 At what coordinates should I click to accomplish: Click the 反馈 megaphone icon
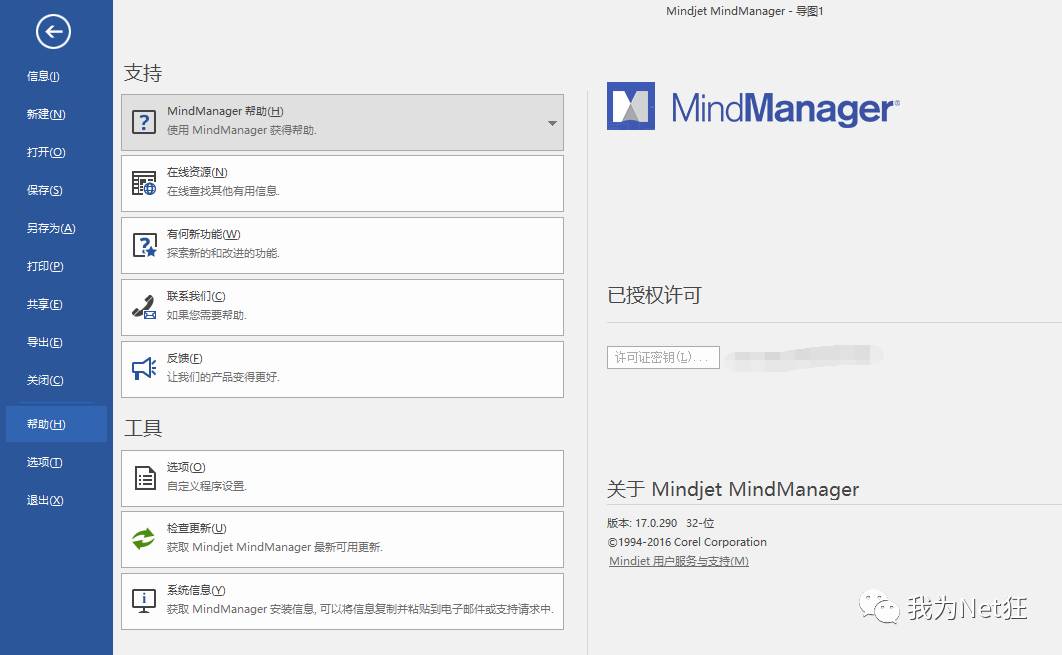(x=144, y=369)
